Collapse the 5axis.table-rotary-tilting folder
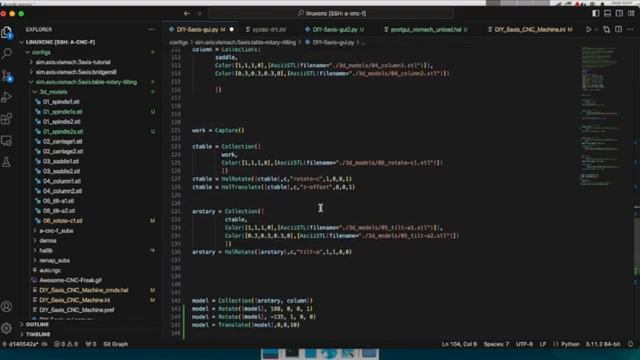The width and height of the screenshot is (640, 360). [31, 82]
